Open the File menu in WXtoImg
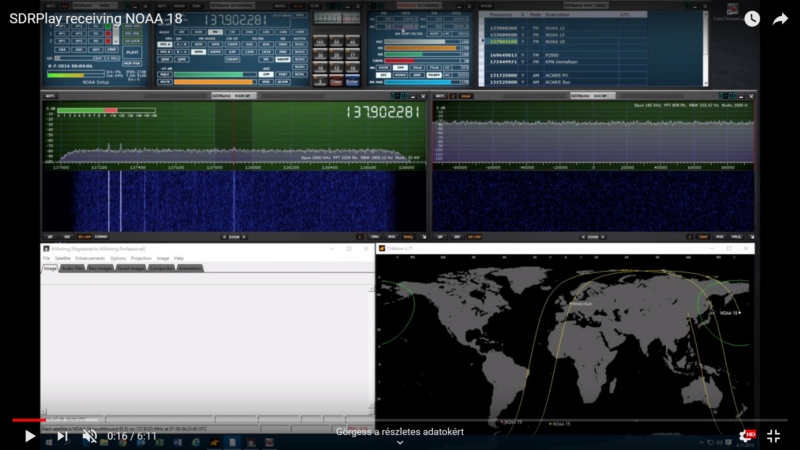This screenshot has height=450, width=800. tap(46, 258)
